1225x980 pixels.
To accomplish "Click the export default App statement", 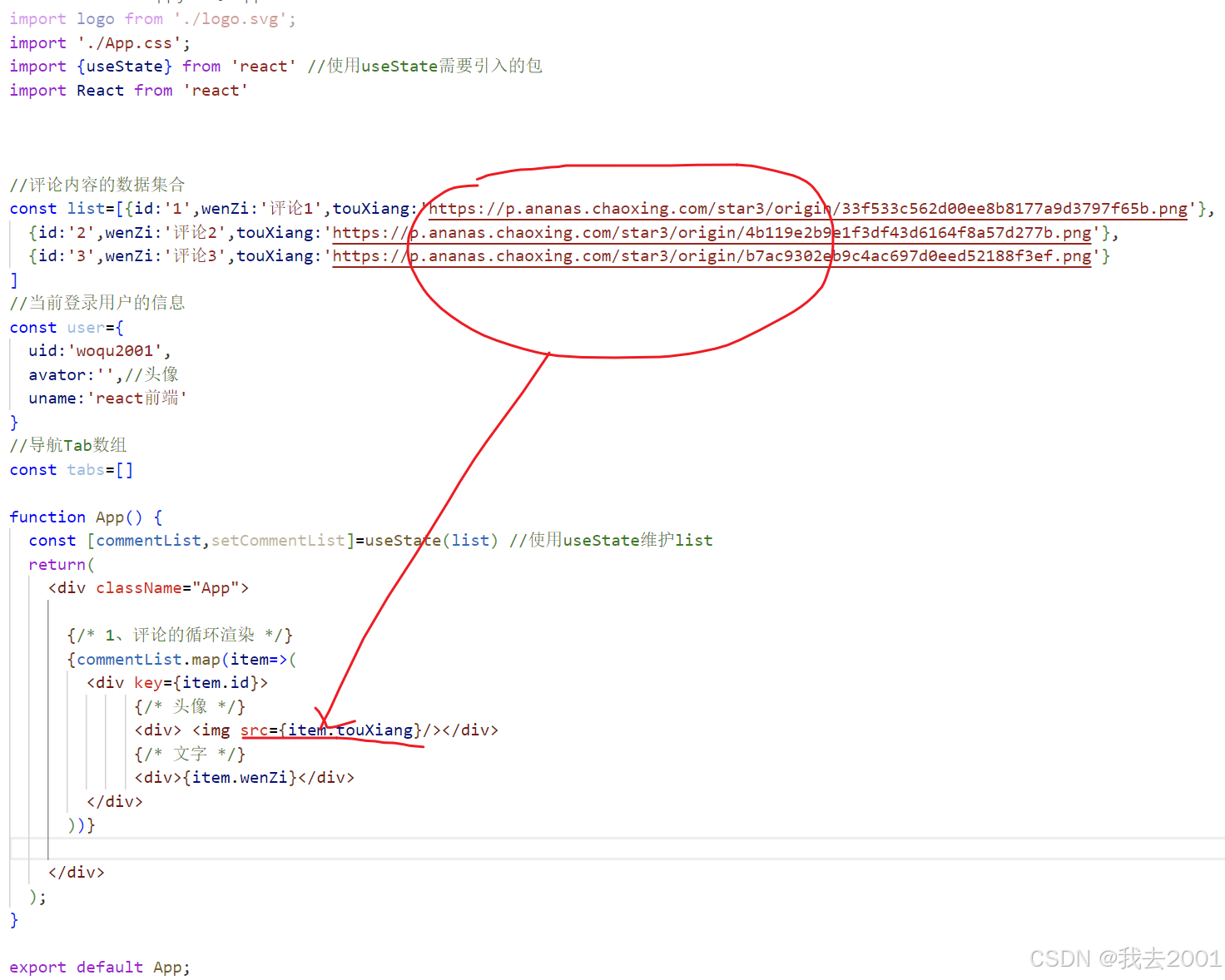I will tap(98, 967).
